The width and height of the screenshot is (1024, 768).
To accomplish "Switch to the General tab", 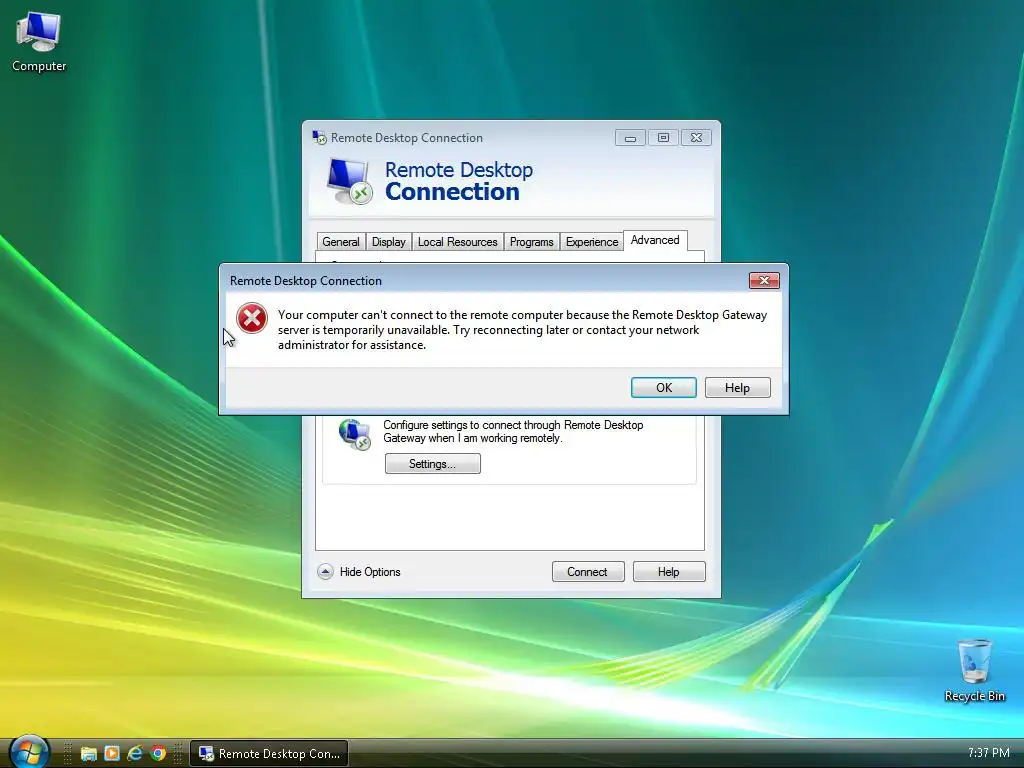I will (341, 242).
